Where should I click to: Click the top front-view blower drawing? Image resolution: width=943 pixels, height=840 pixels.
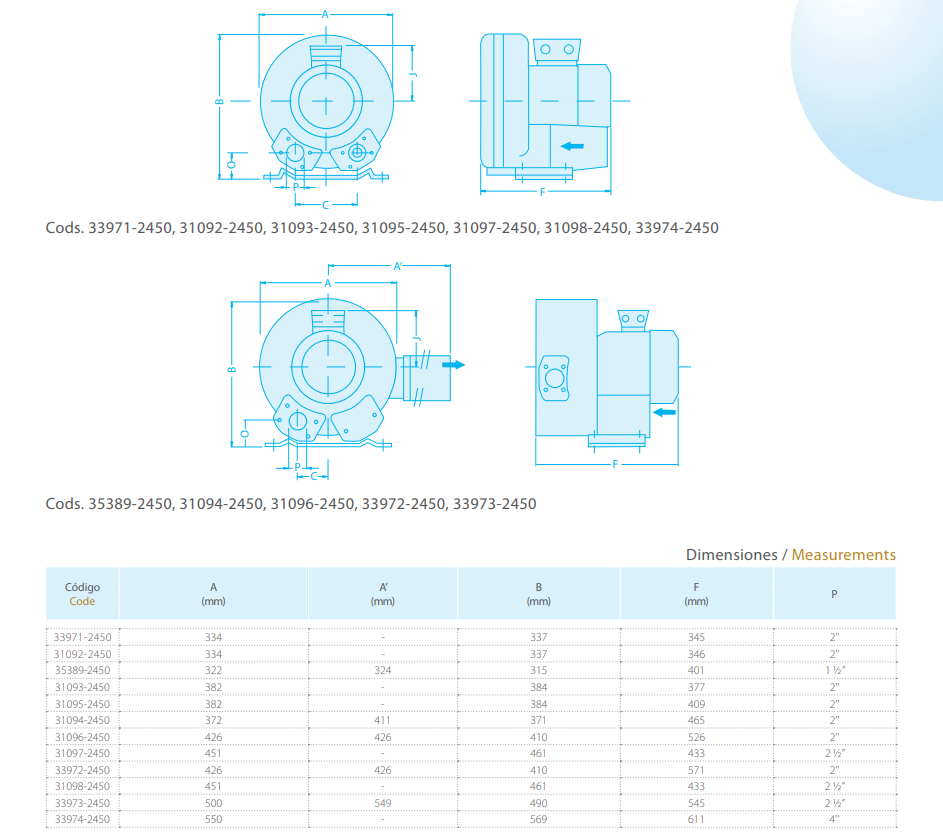[x=316, y=109]
